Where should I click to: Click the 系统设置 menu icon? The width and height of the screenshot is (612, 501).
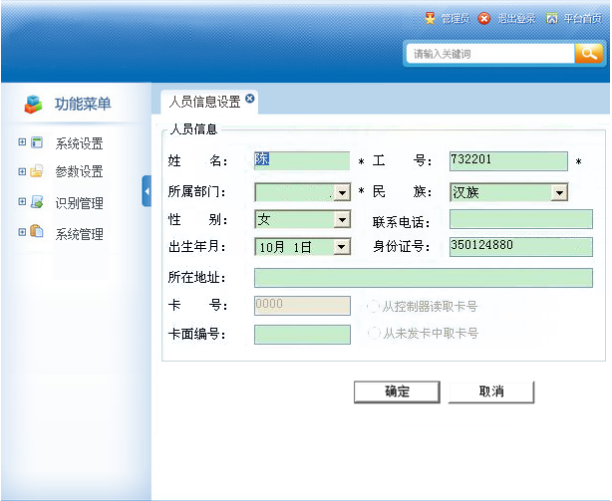point(37,143)
